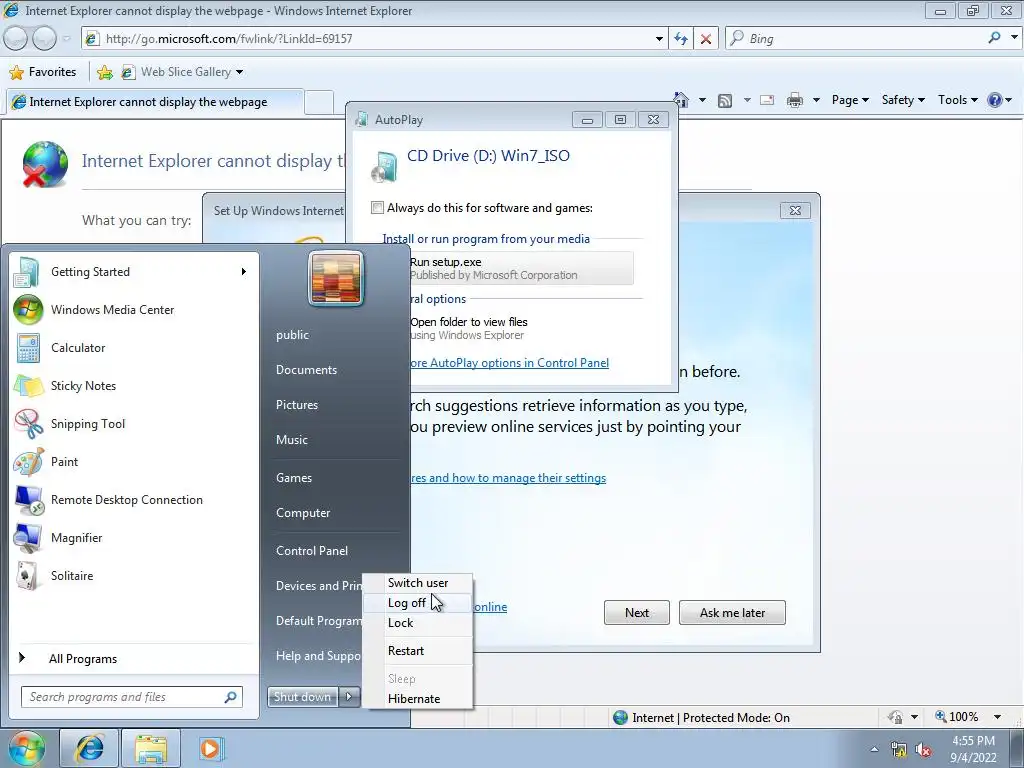Click the user account picture
Image resolution: width=1024 pixels, height=768 pixels.
click(x=336, y=278)
